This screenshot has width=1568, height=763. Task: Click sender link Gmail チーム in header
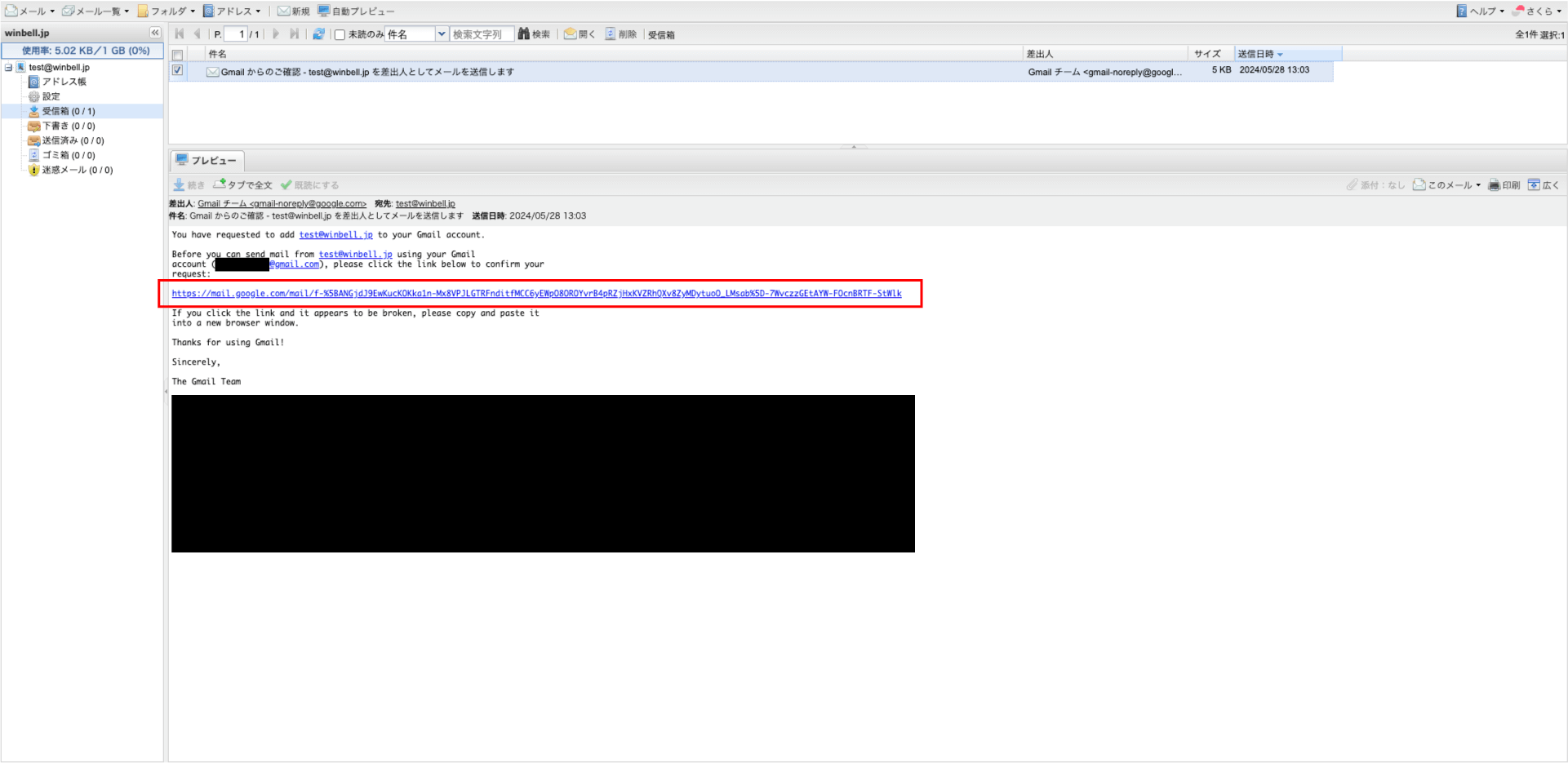(282, 204)
